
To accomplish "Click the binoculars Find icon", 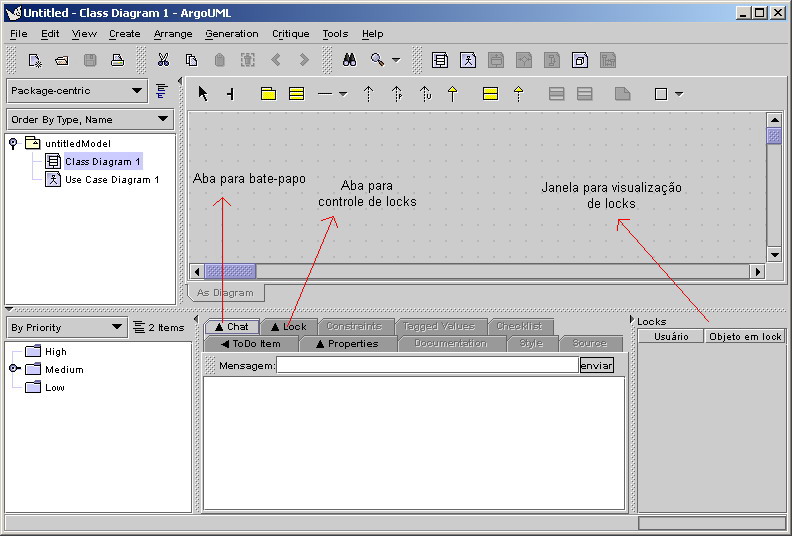I will tap(349, 60).
